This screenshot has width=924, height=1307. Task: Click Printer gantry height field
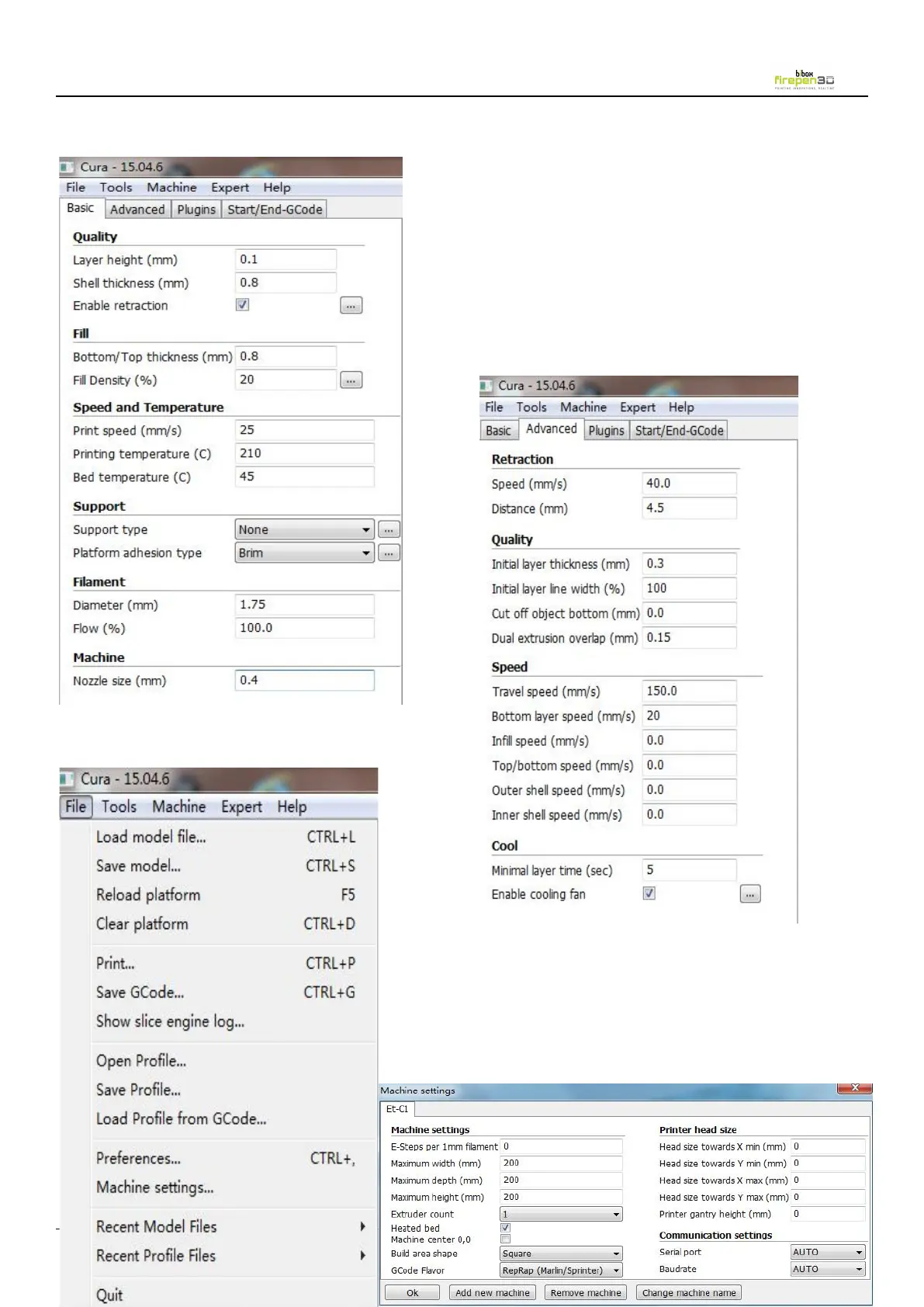828,1214
